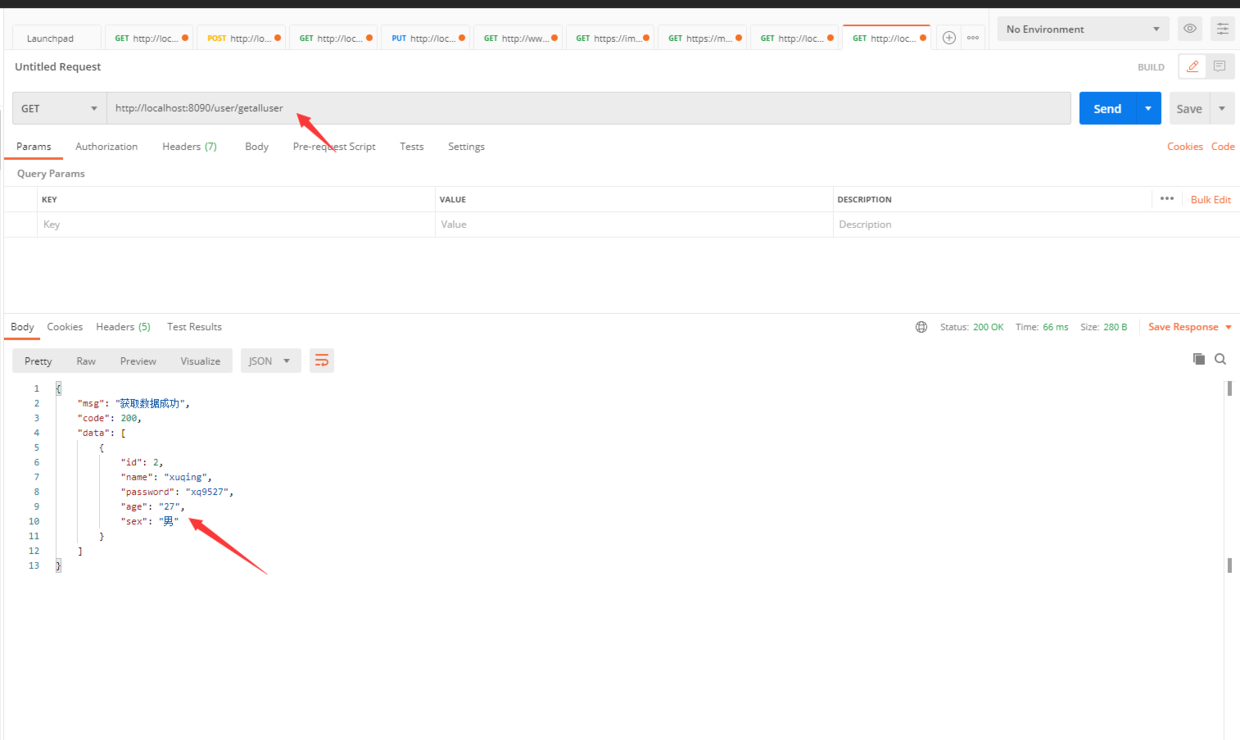The height and width of the screenshot is (740, 1240).
Task: Click the wrap lines icon in response toolbar
Action: (x=322, y=361)
